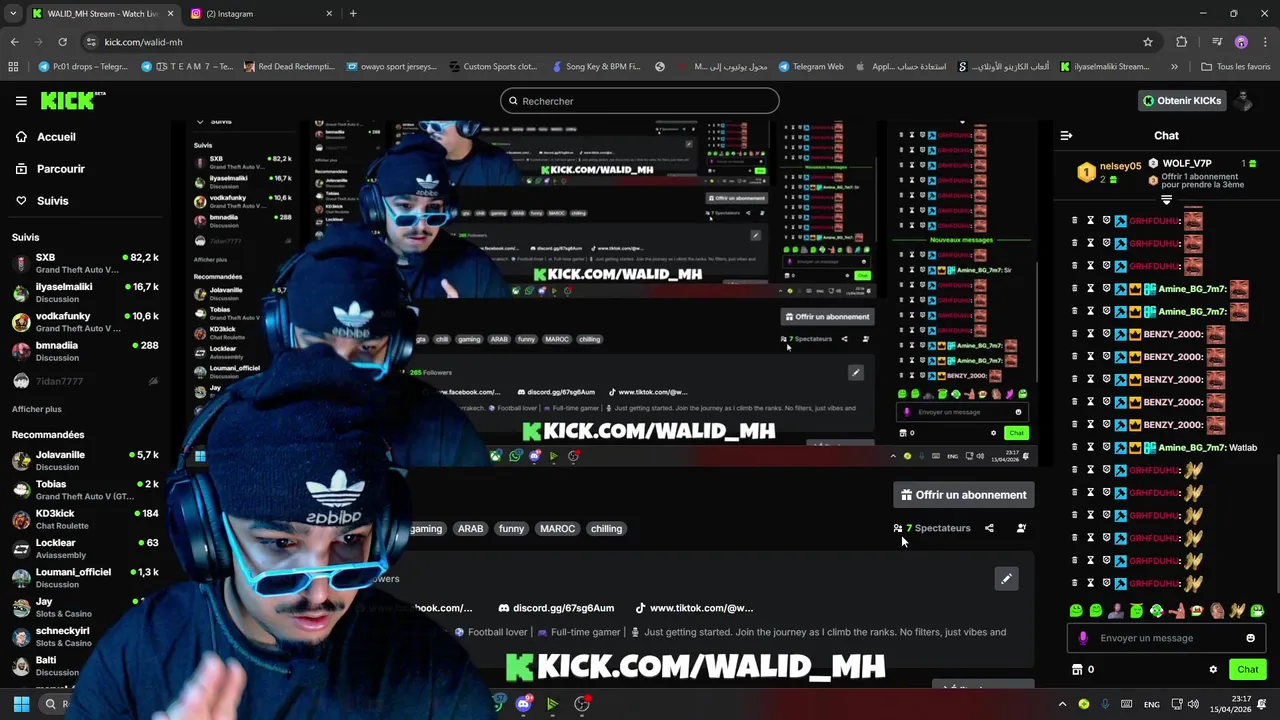Expand hidden system tray icons

coord(1062,704)
